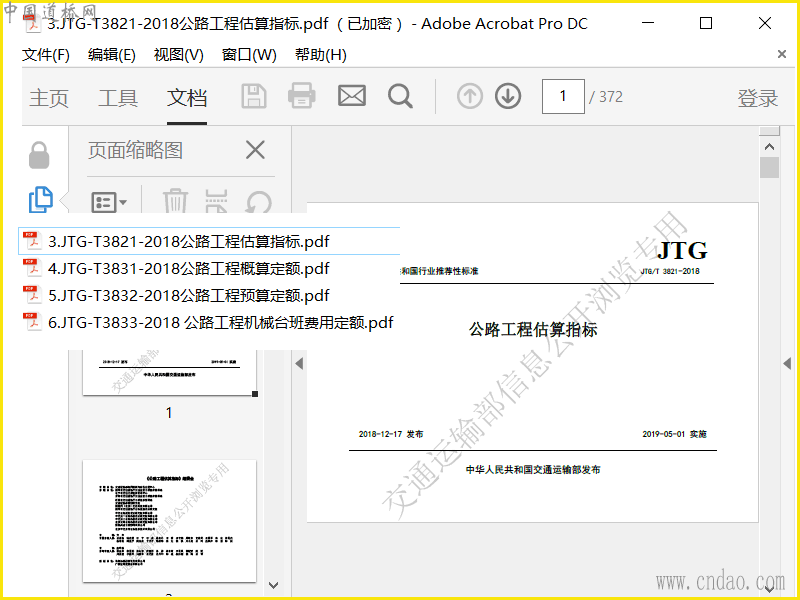Viewport: 800px width, 600px height.
Task: Open the 视图(V) menu
Action: [x=179, y=55]
